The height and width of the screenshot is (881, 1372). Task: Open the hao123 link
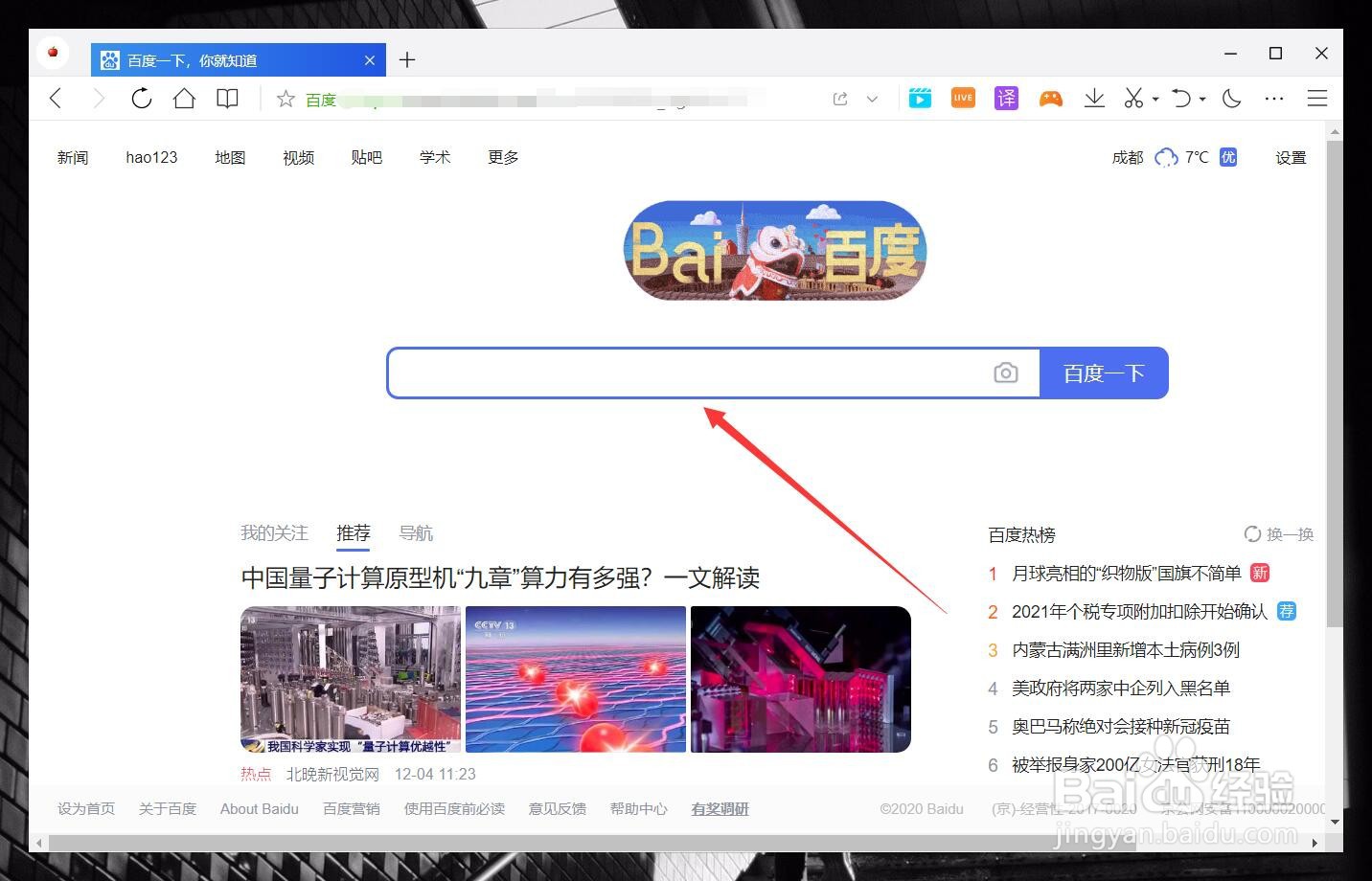coord(151,157)
